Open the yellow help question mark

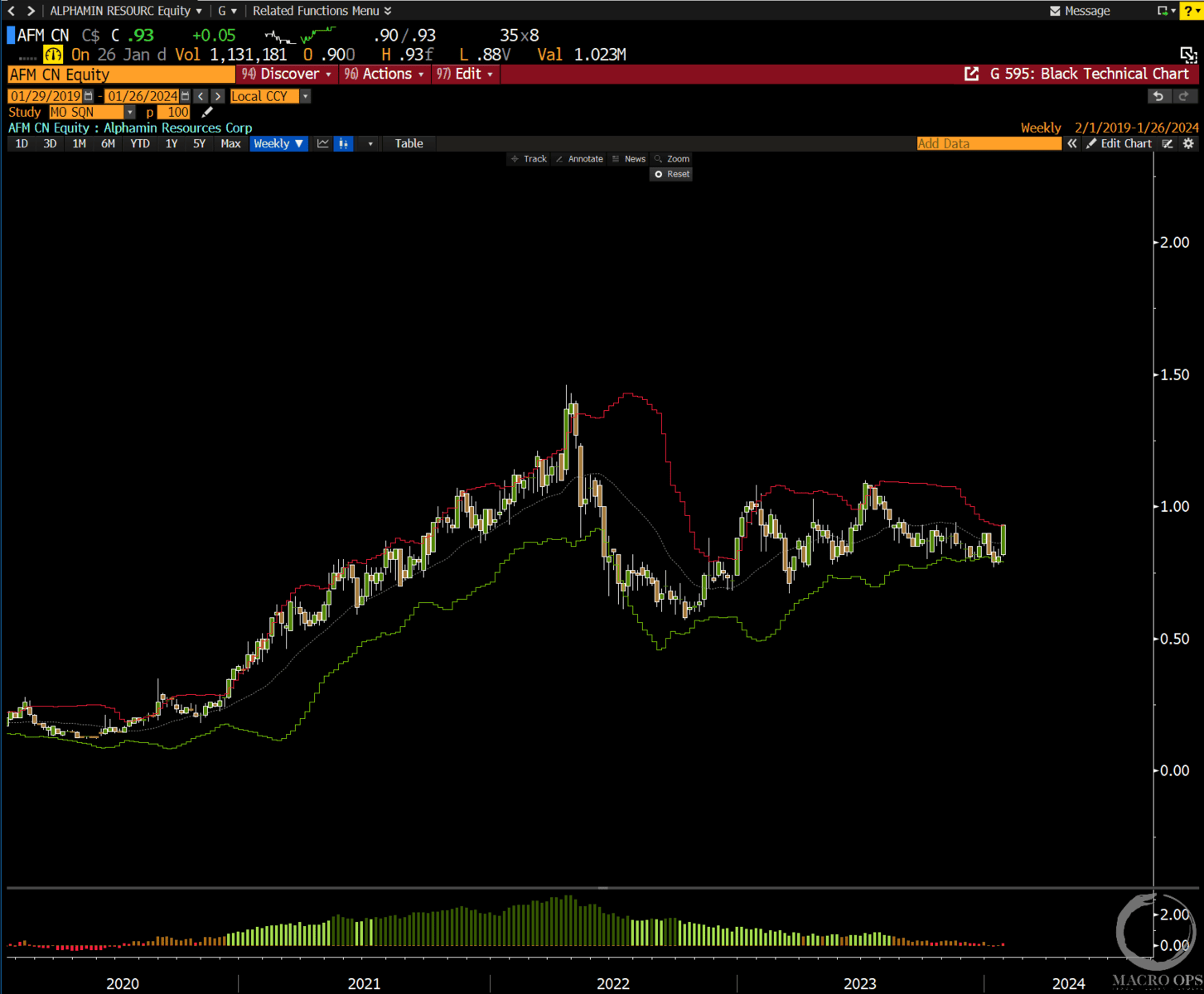coord(1191,11)
